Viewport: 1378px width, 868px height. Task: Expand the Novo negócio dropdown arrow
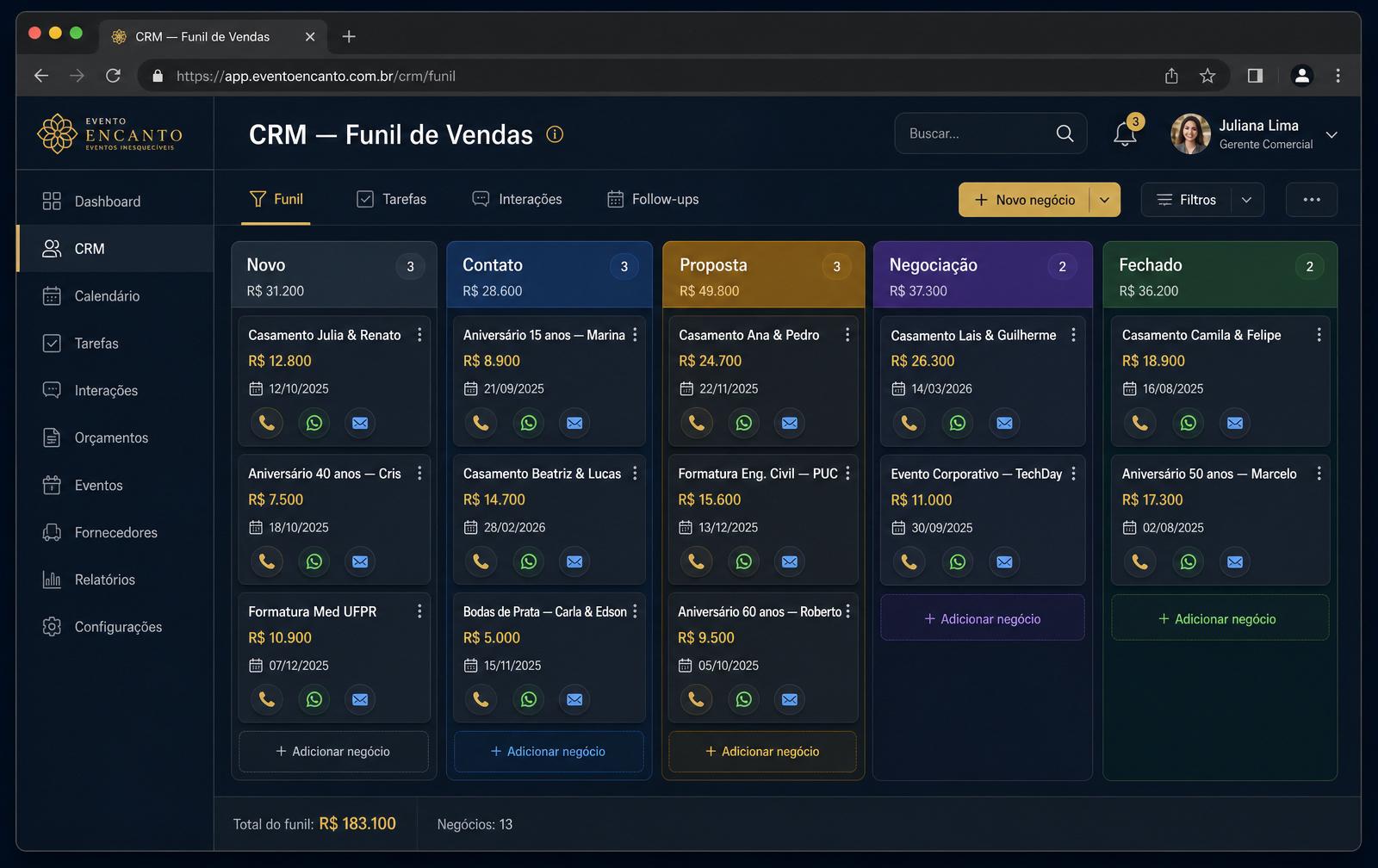click(x=1105, y=200)
